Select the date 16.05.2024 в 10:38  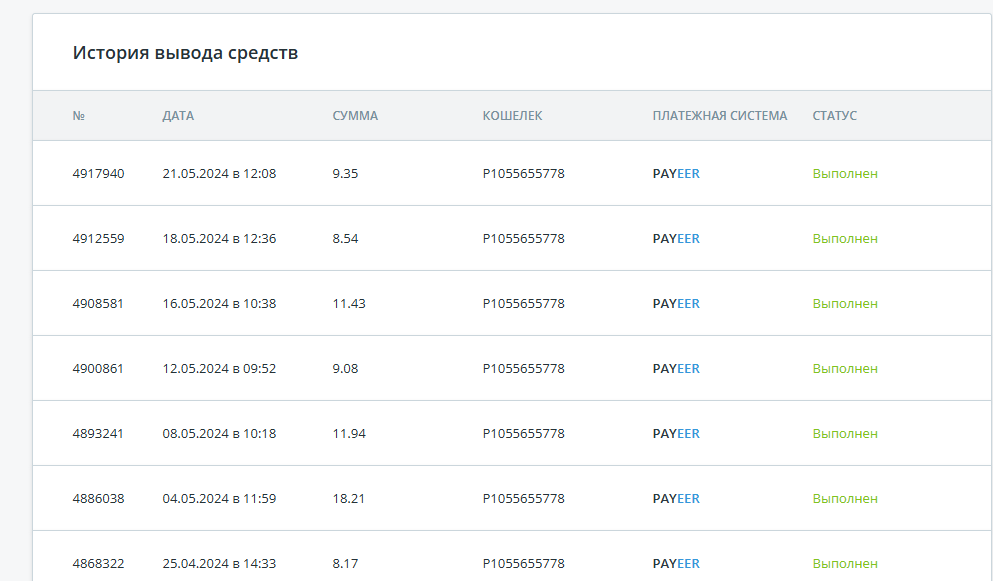219,303
